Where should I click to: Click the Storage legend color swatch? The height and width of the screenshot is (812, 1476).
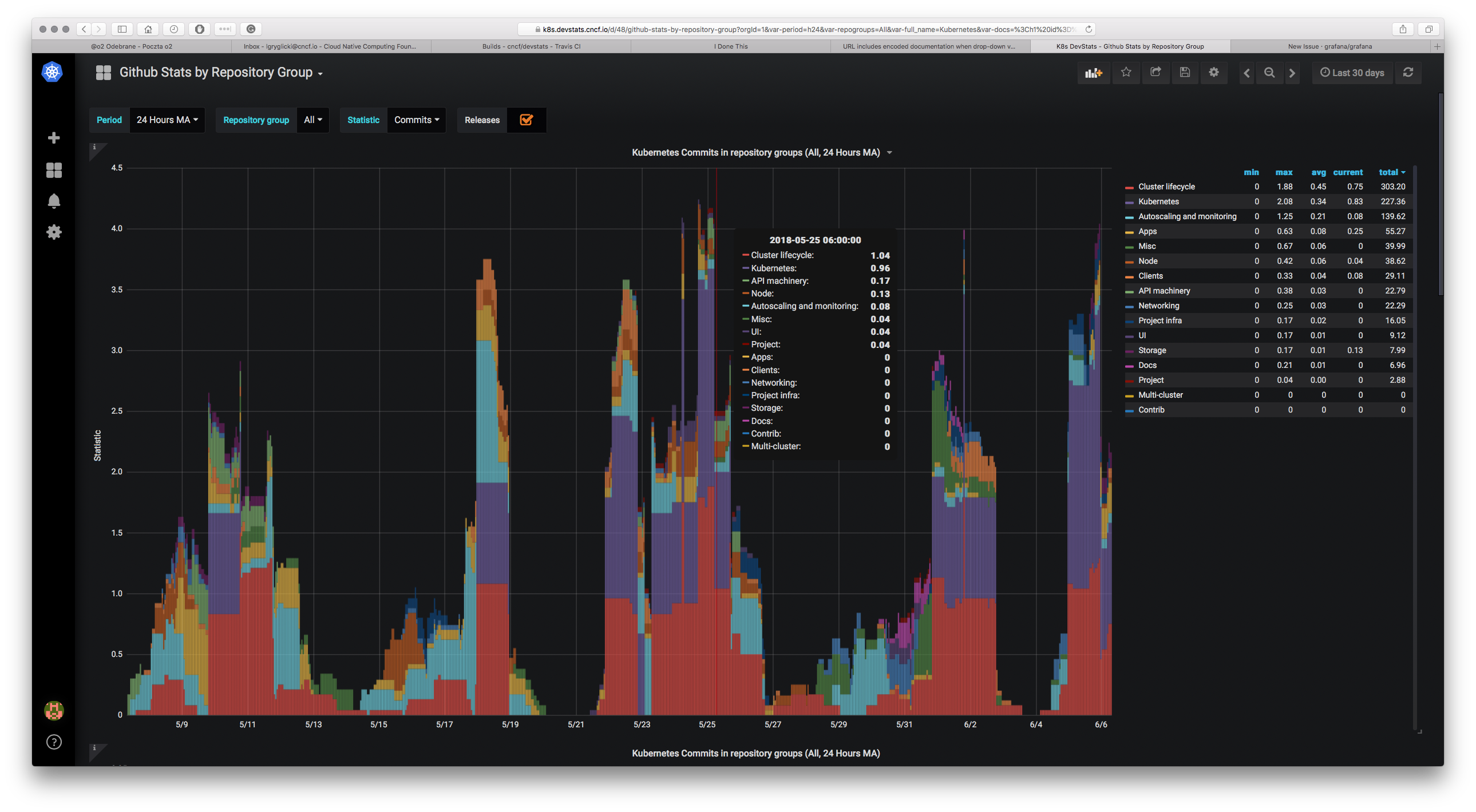click(x=1129, y=351)
